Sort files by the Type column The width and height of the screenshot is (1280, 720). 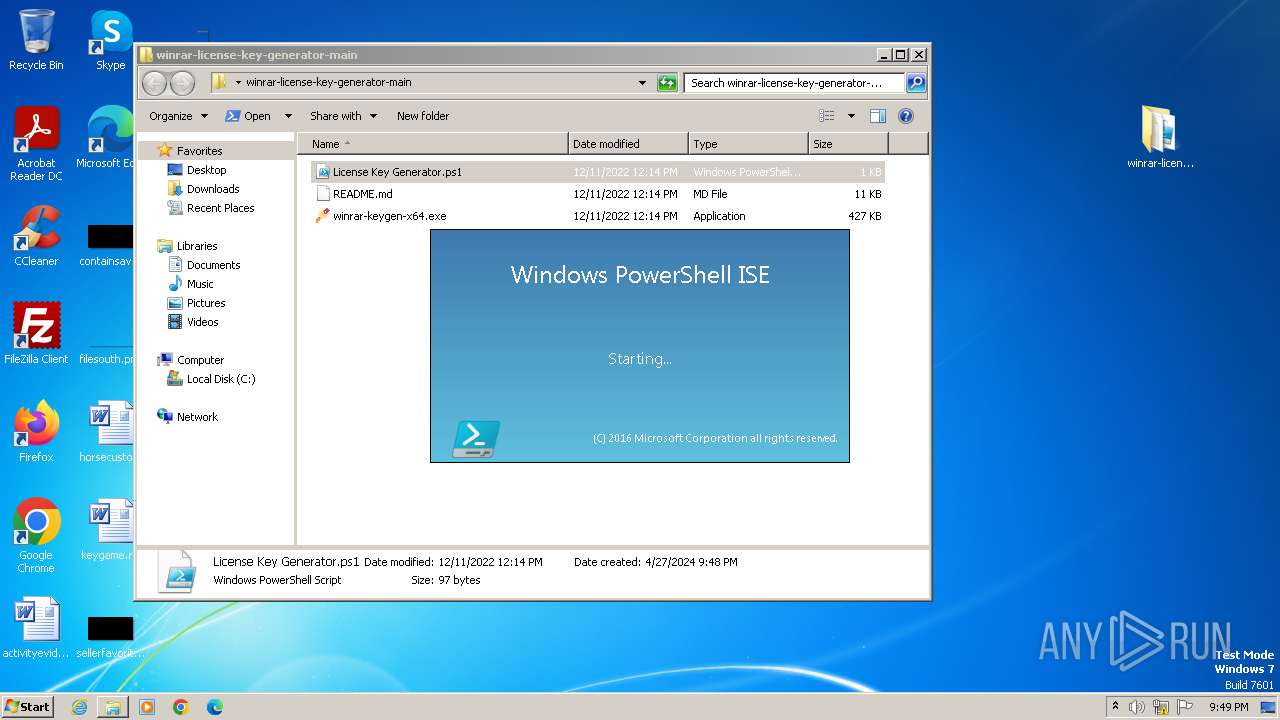click(x=747, y=144)
